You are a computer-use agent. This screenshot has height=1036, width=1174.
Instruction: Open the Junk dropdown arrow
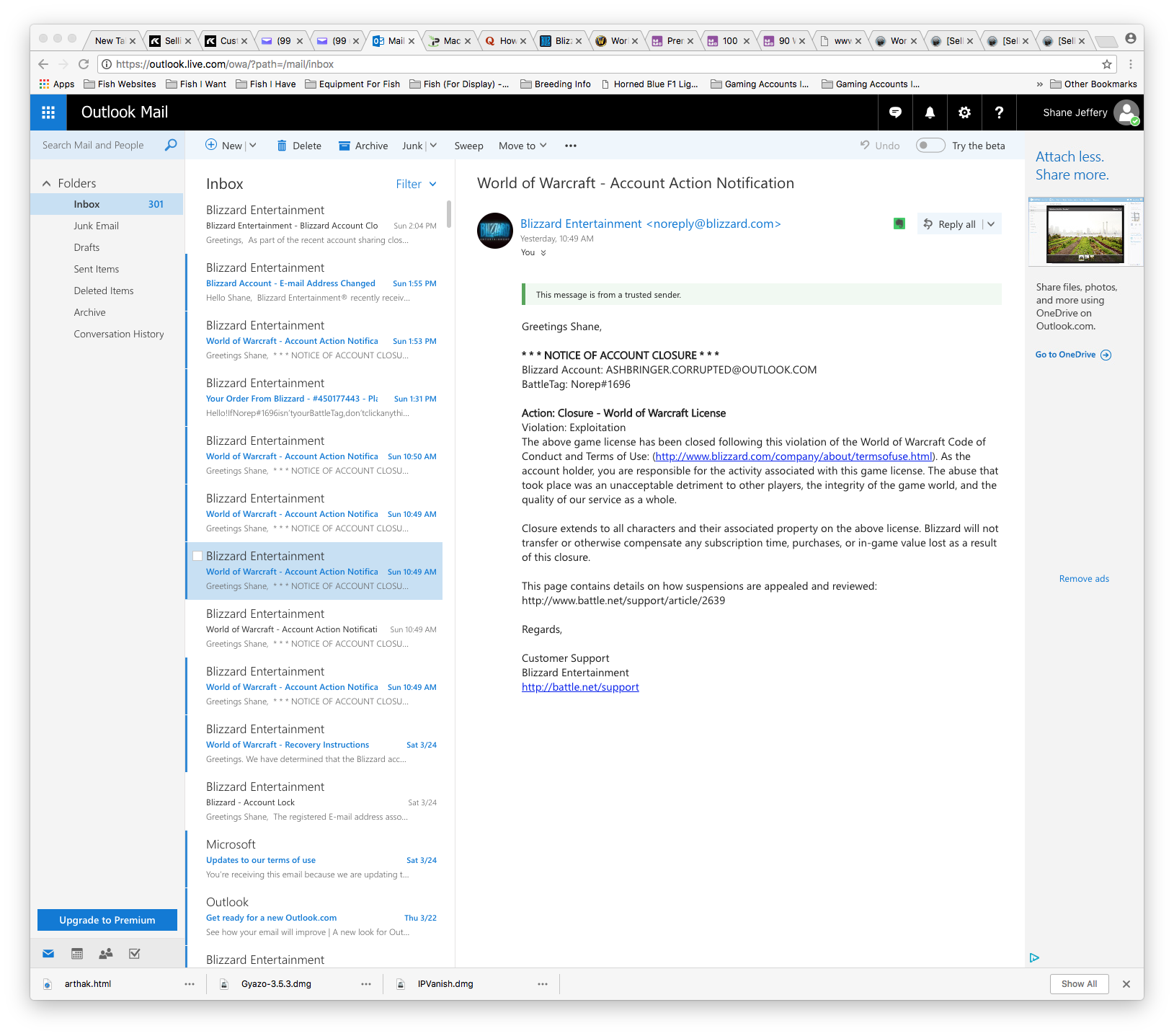tap(433, 146)
